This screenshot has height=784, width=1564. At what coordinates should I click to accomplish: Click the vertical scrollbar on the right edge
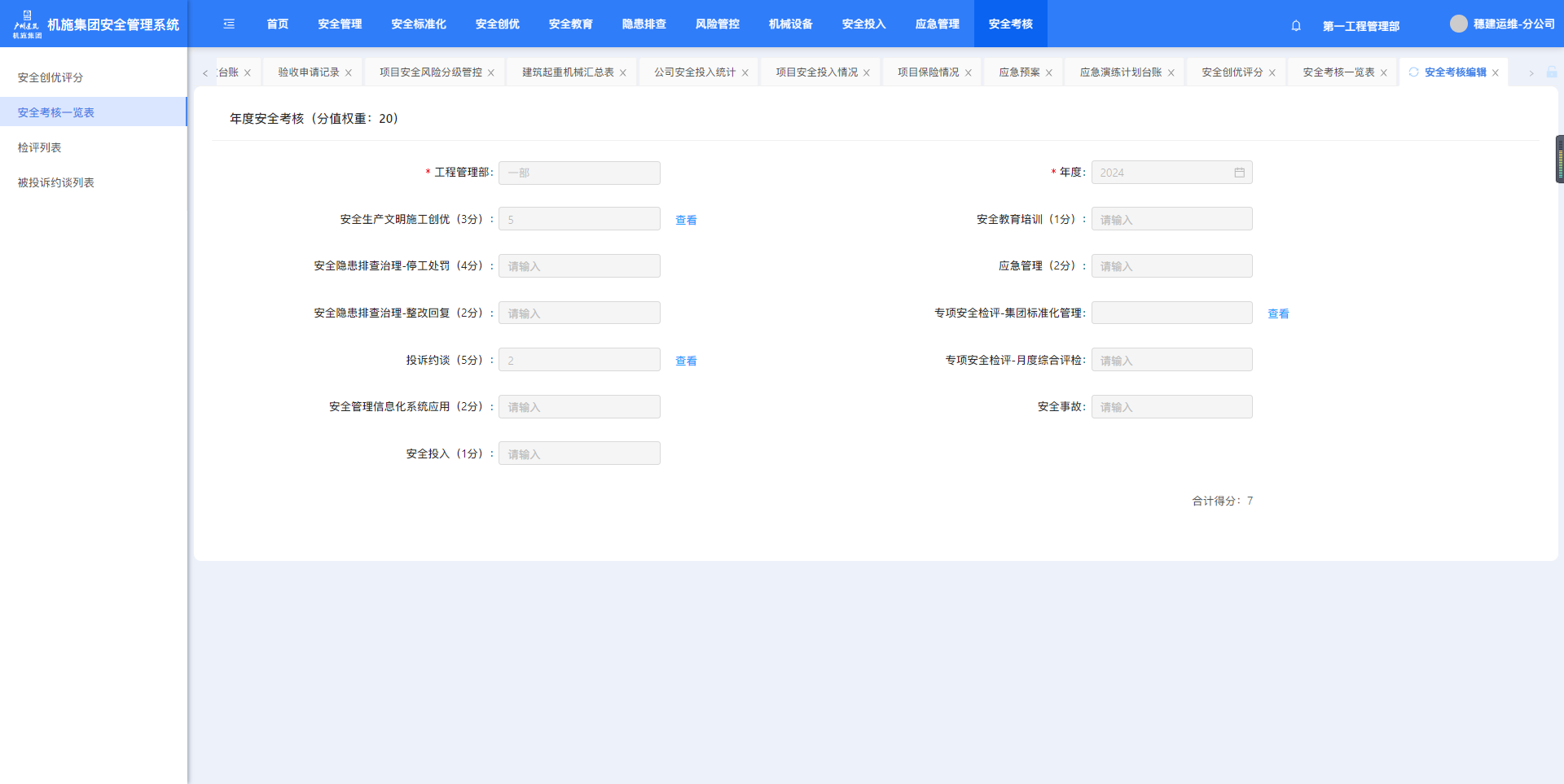pos(1559,159)
